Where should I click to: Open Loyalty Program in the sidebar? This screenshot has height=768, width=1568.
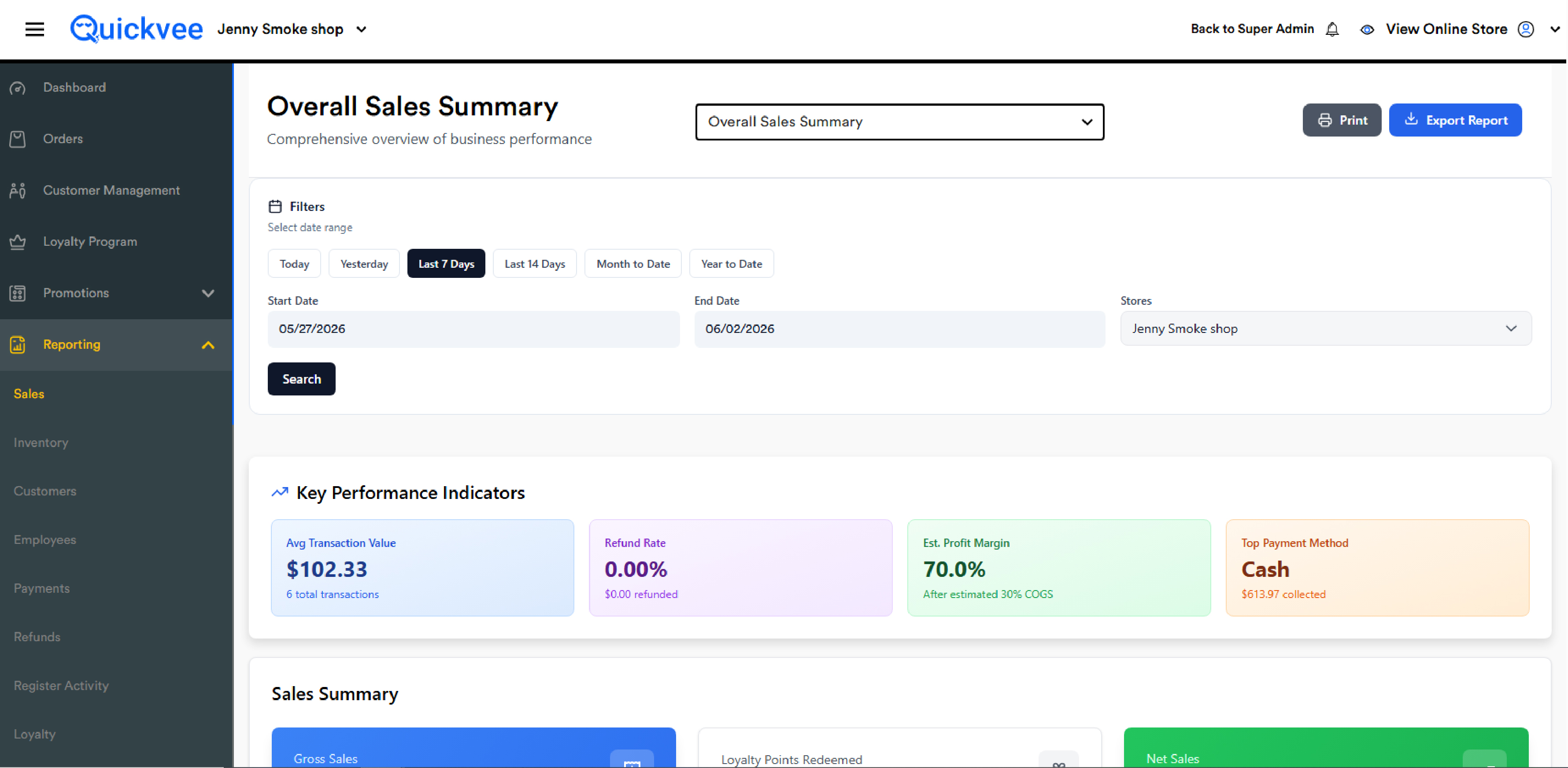[x=116, y=242]
